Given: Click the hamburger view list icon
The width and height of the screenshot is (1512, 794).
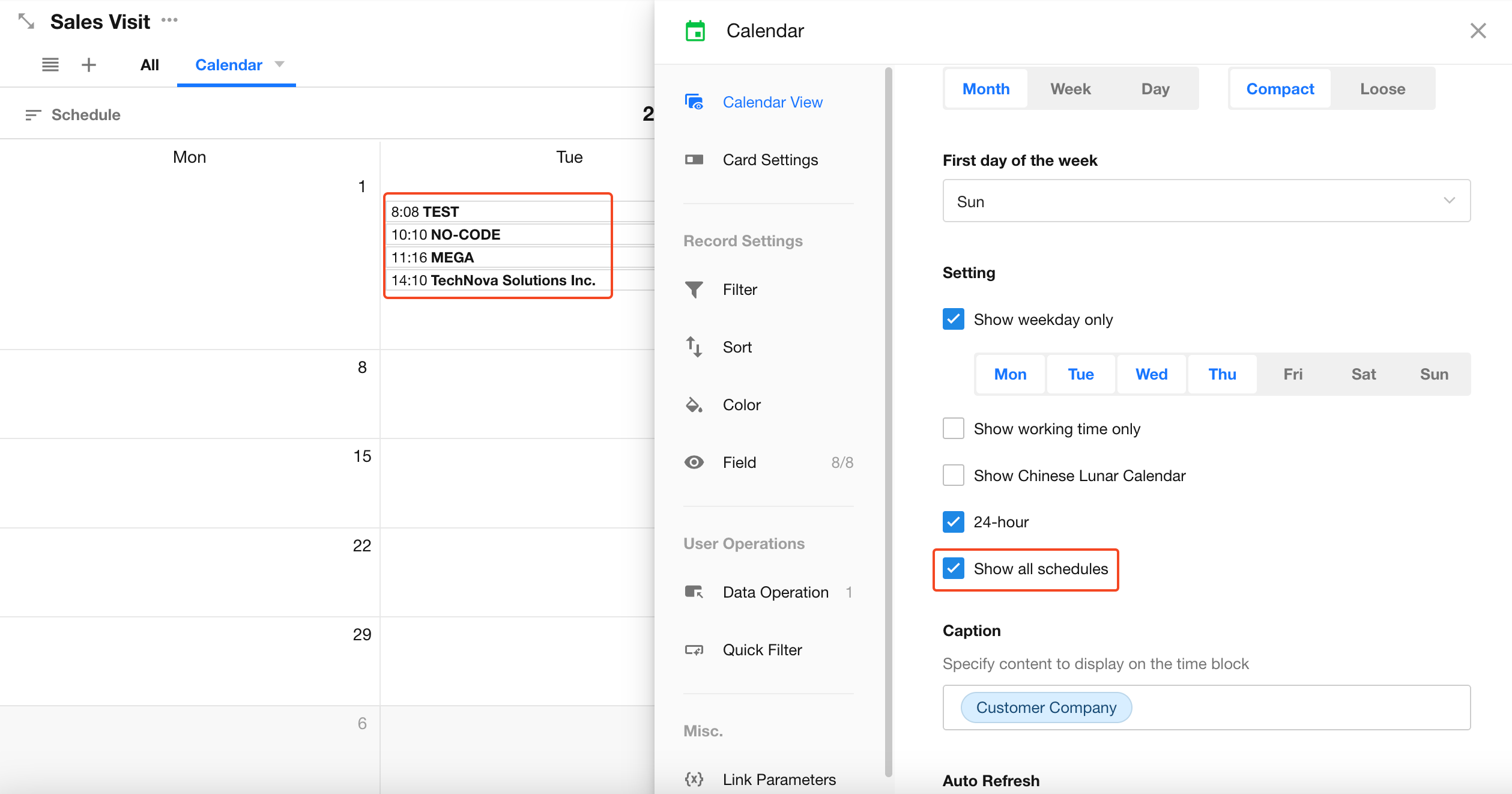Looking at the screenshot, I should pos(50,65).
